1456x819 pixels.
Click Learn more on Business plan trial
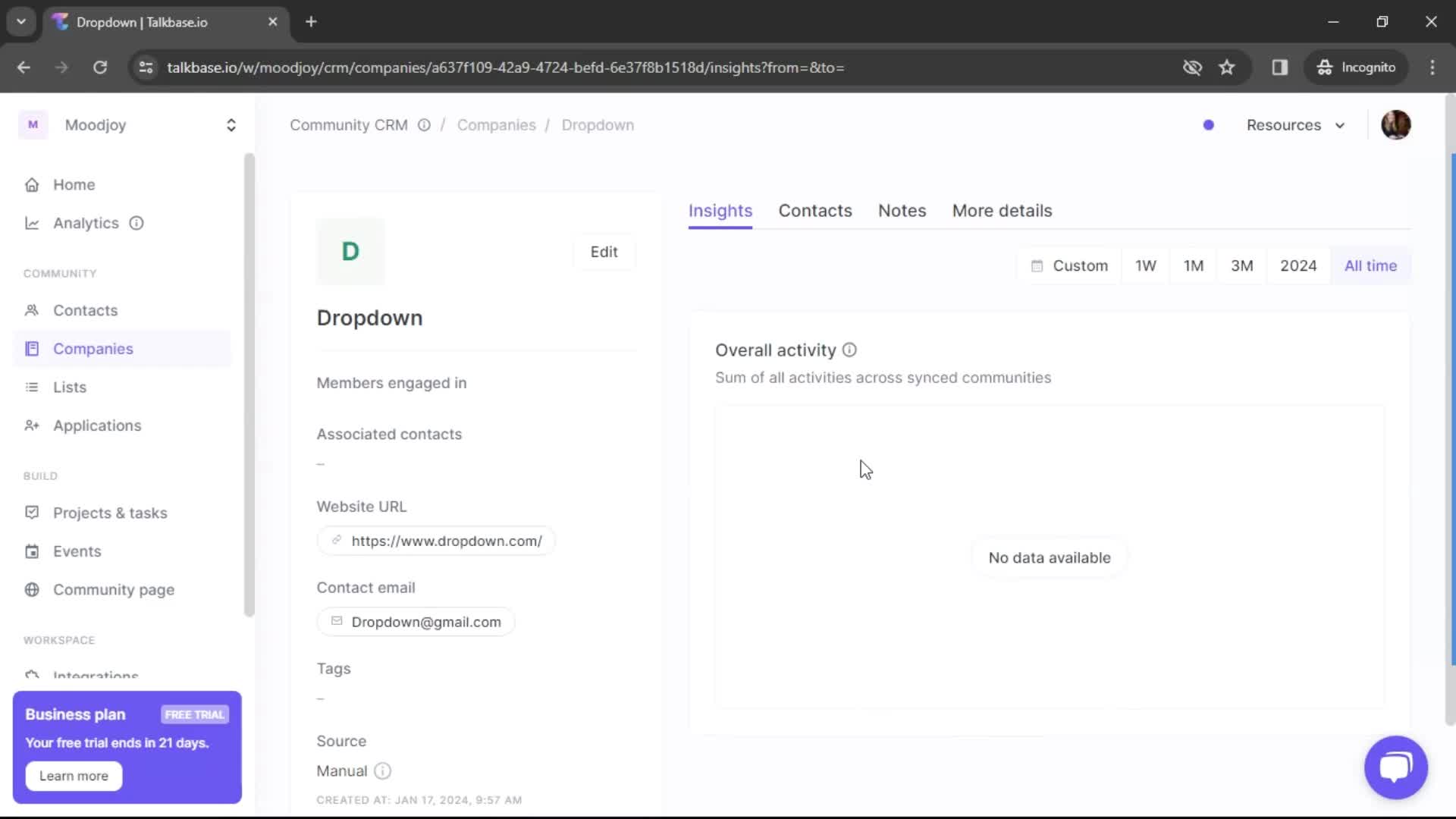[x=74, y=775]
